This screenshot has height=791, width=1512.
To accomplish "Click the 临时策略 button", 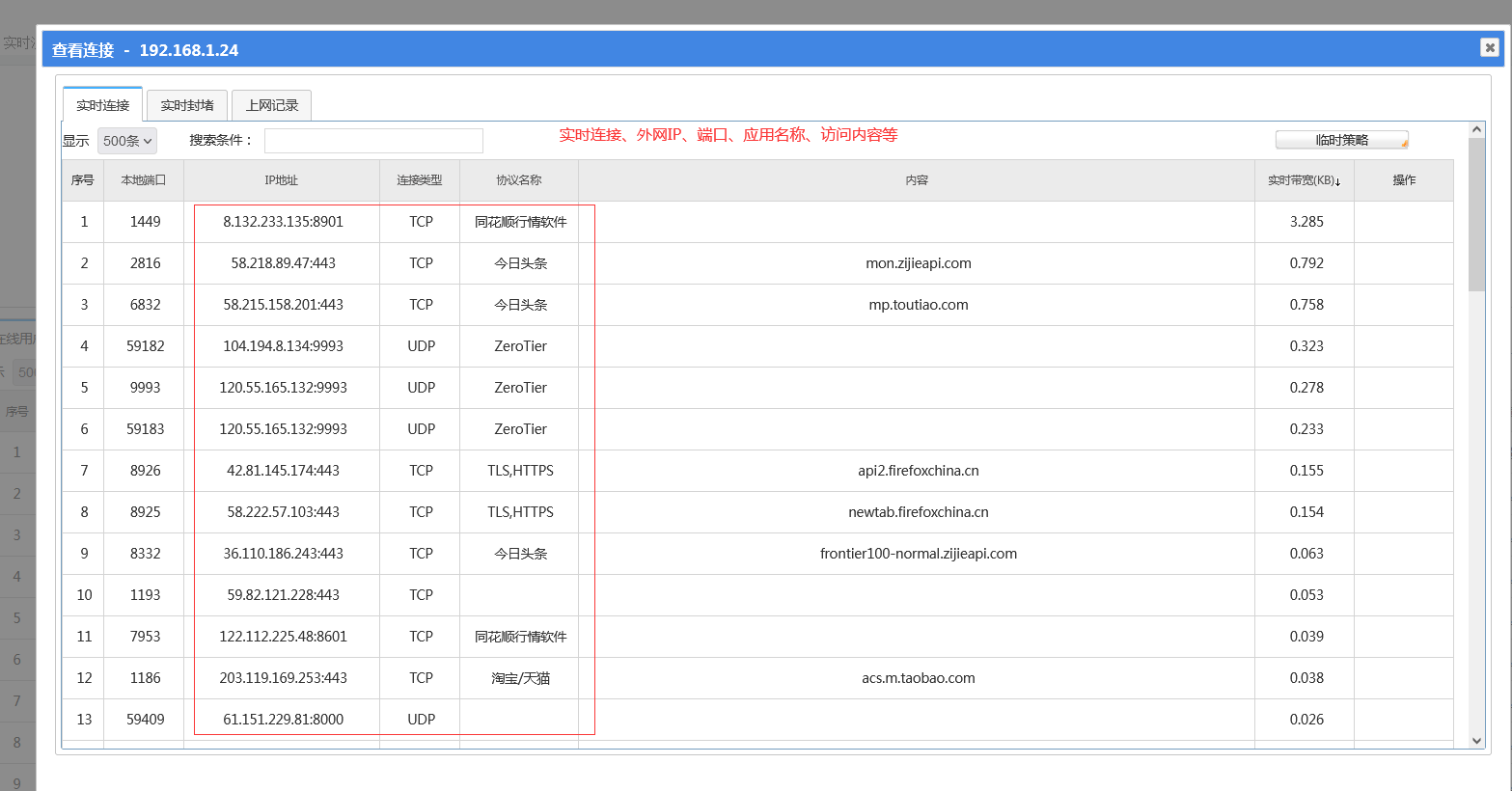I will point(1341,140).
